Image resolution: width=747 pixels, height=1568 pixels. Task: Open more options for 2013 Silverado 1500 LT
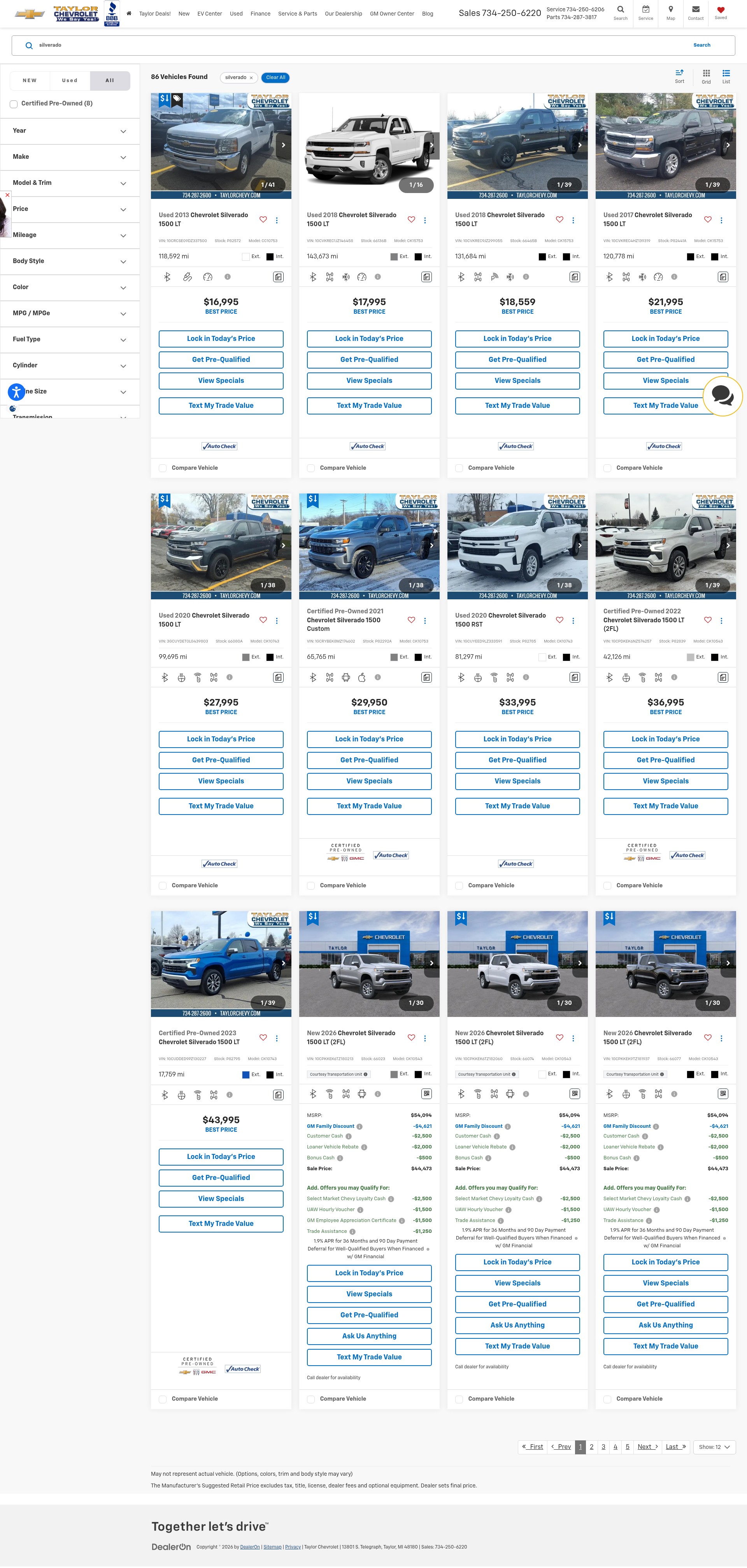point(277,220)
